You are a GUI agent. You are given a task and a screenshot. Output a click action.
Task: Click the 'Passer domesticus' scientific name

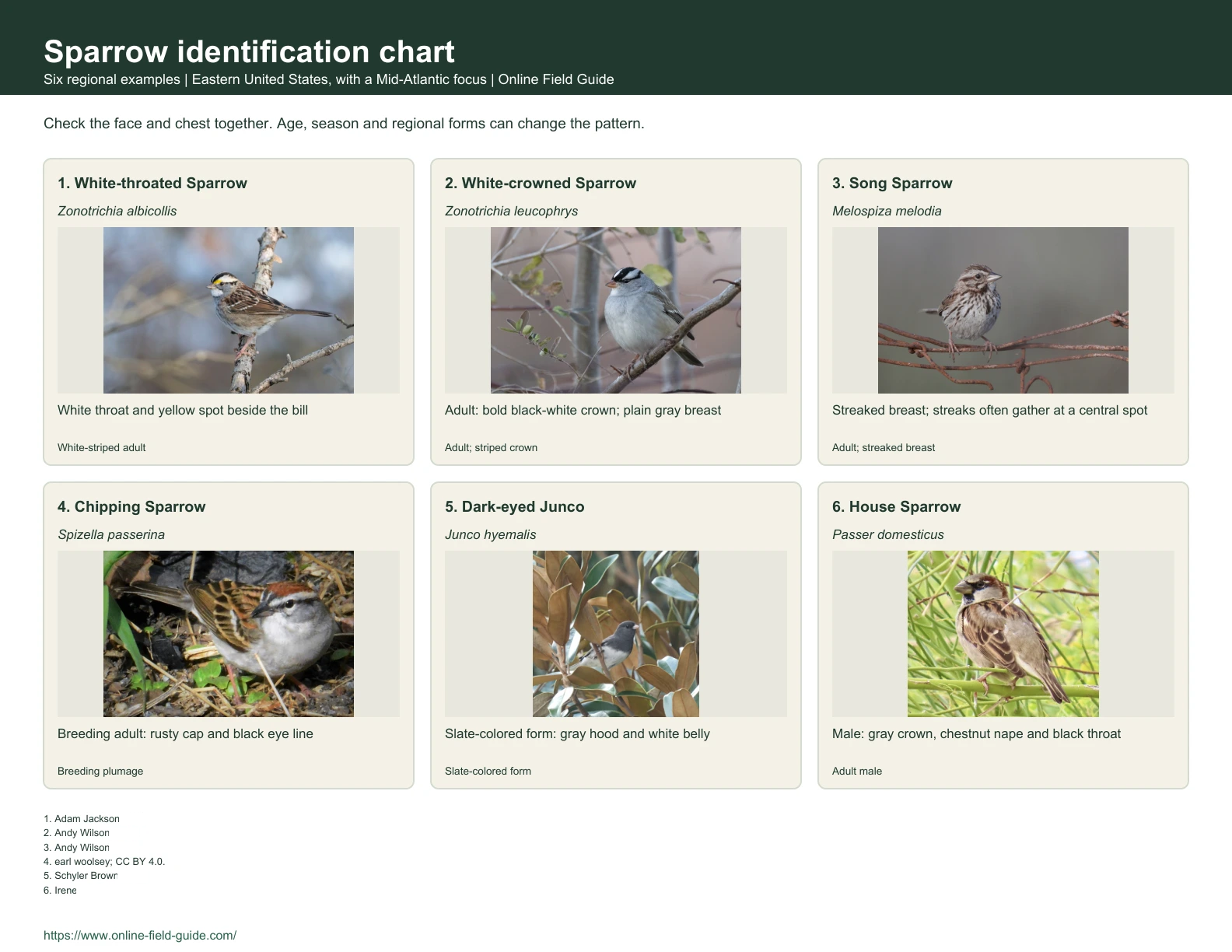(888, 534)
